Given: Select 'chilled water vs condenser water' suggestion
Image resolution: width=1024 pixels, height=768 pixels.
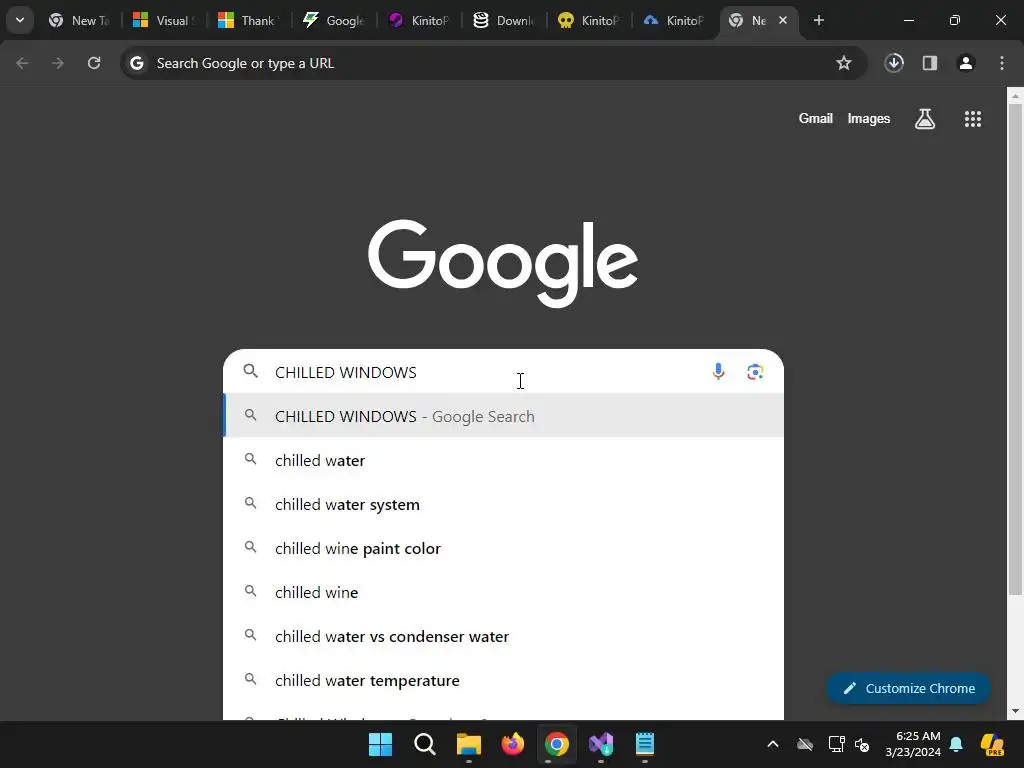Looking at the screenshot, I should [x=504, y=636].
